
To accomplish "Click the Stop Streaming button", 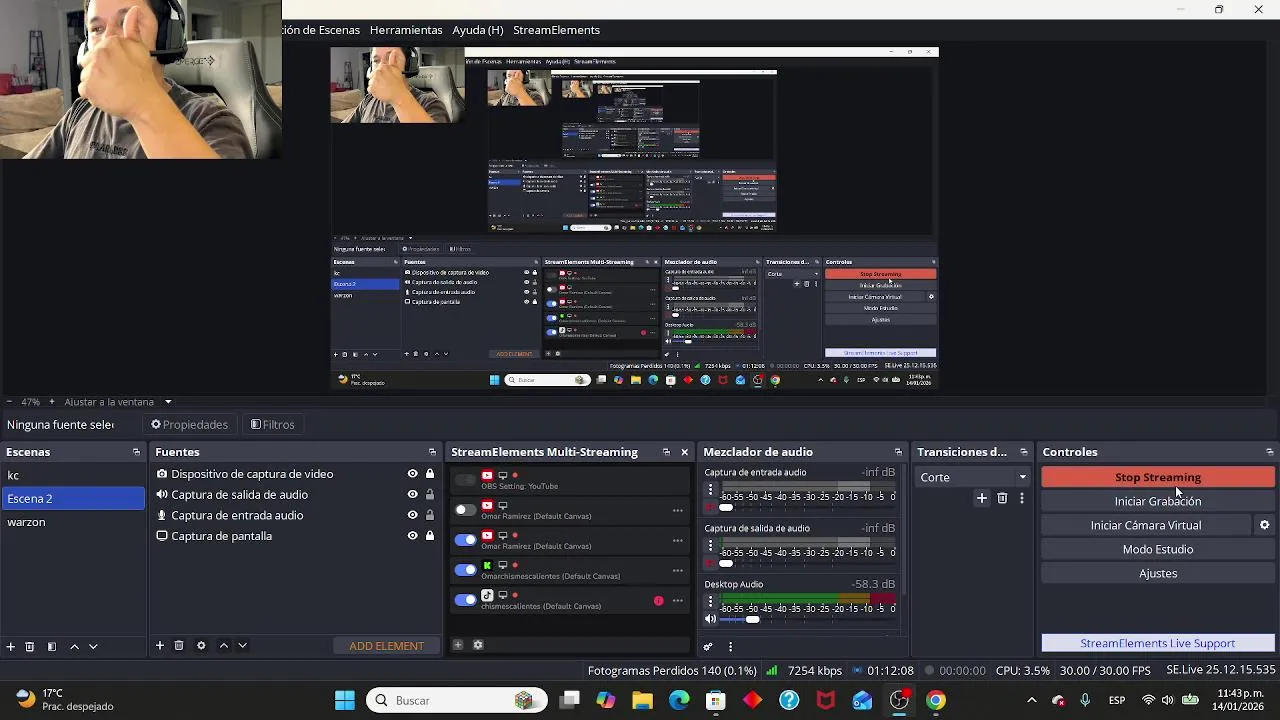I will [x=1158, y=477].
